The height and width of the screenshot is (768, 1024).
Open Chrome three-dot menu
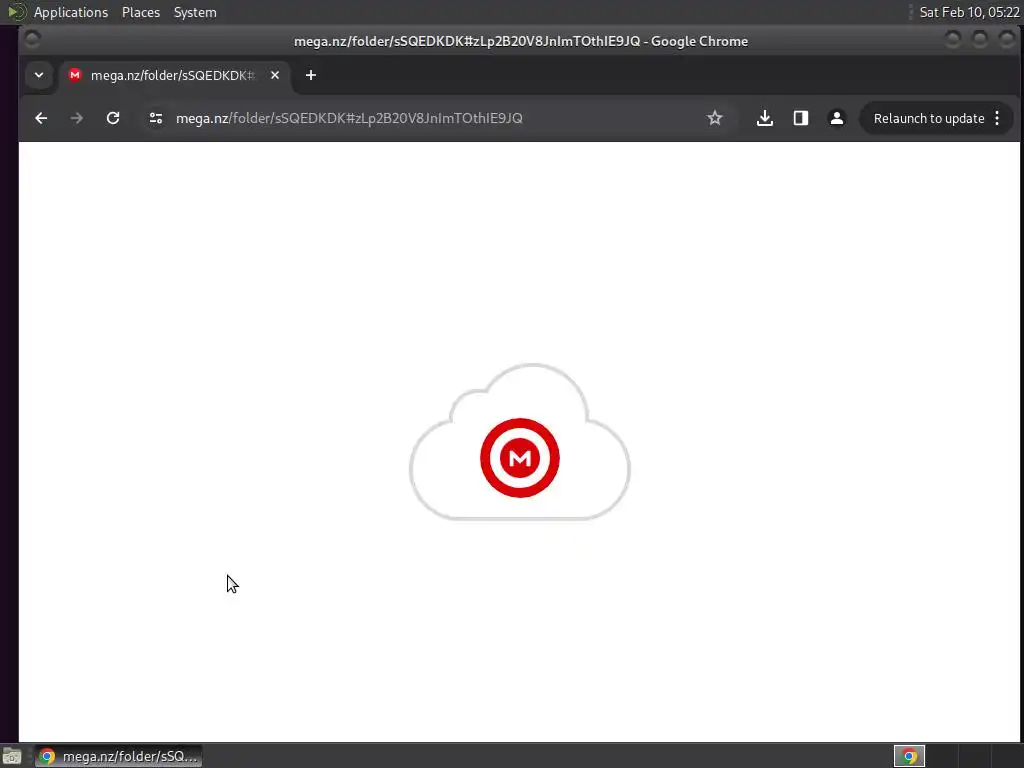pos(997,118)
